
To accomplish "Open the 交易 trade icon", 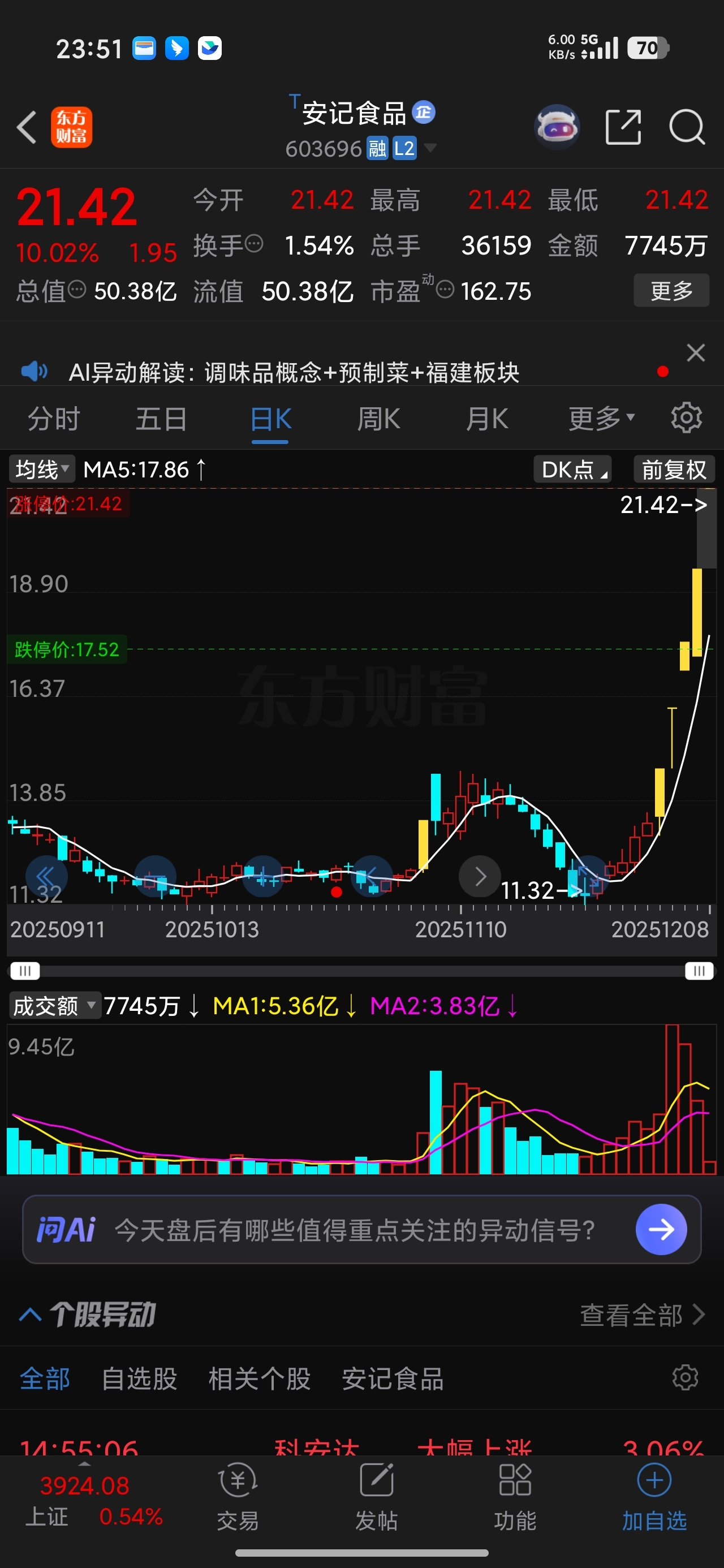I will [238, 1497].
